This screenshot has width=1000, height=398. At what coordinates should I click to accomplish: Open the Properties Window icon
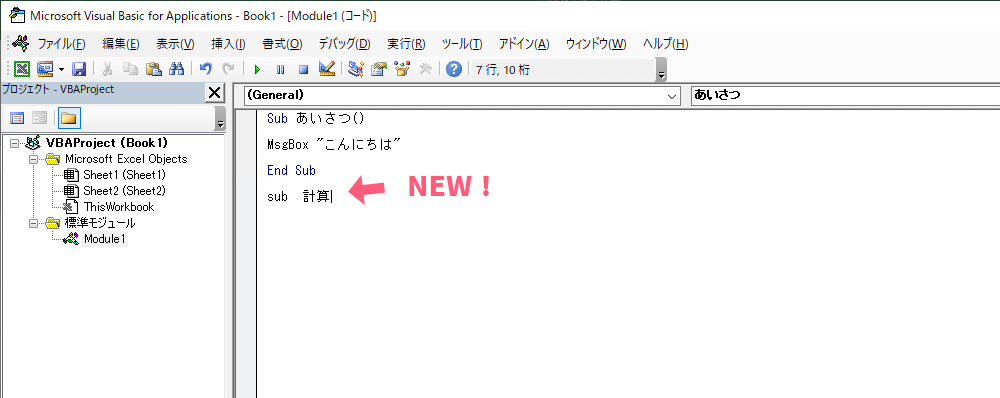click(x=379, y=69)
